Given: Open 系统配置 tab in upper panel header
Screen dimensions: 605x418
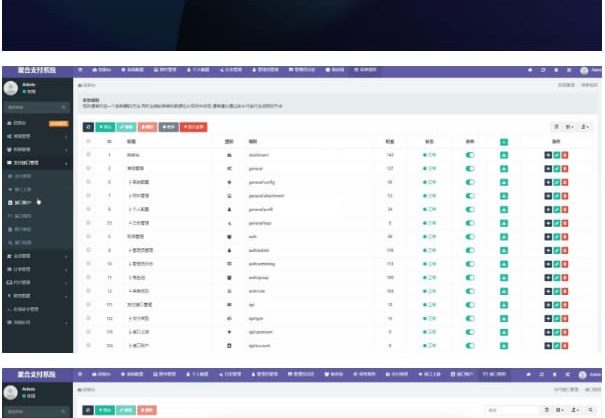Looking at the screenshot, I should (133, 70).
